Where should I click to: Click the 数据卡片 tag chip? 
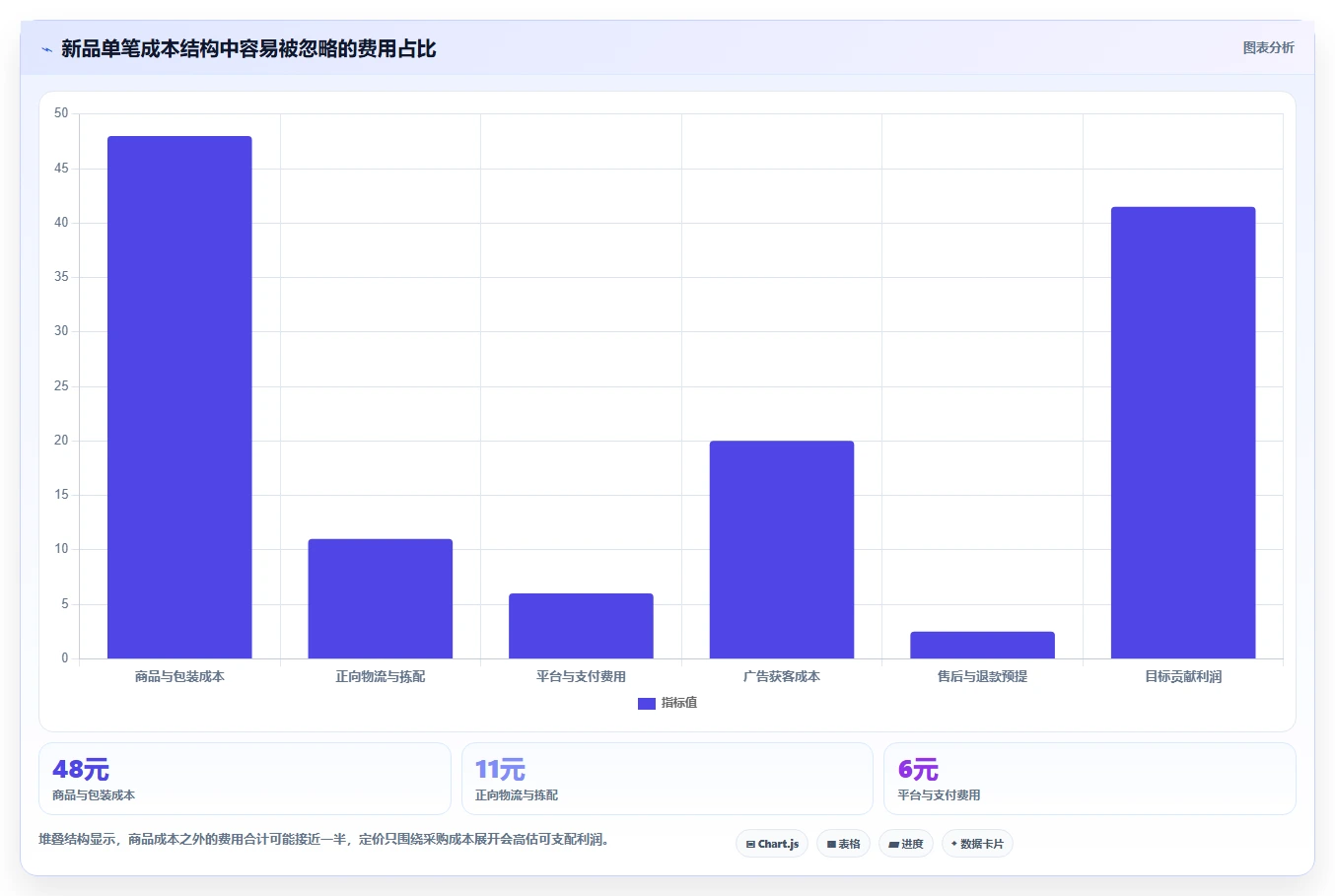(x=977, y=844)
